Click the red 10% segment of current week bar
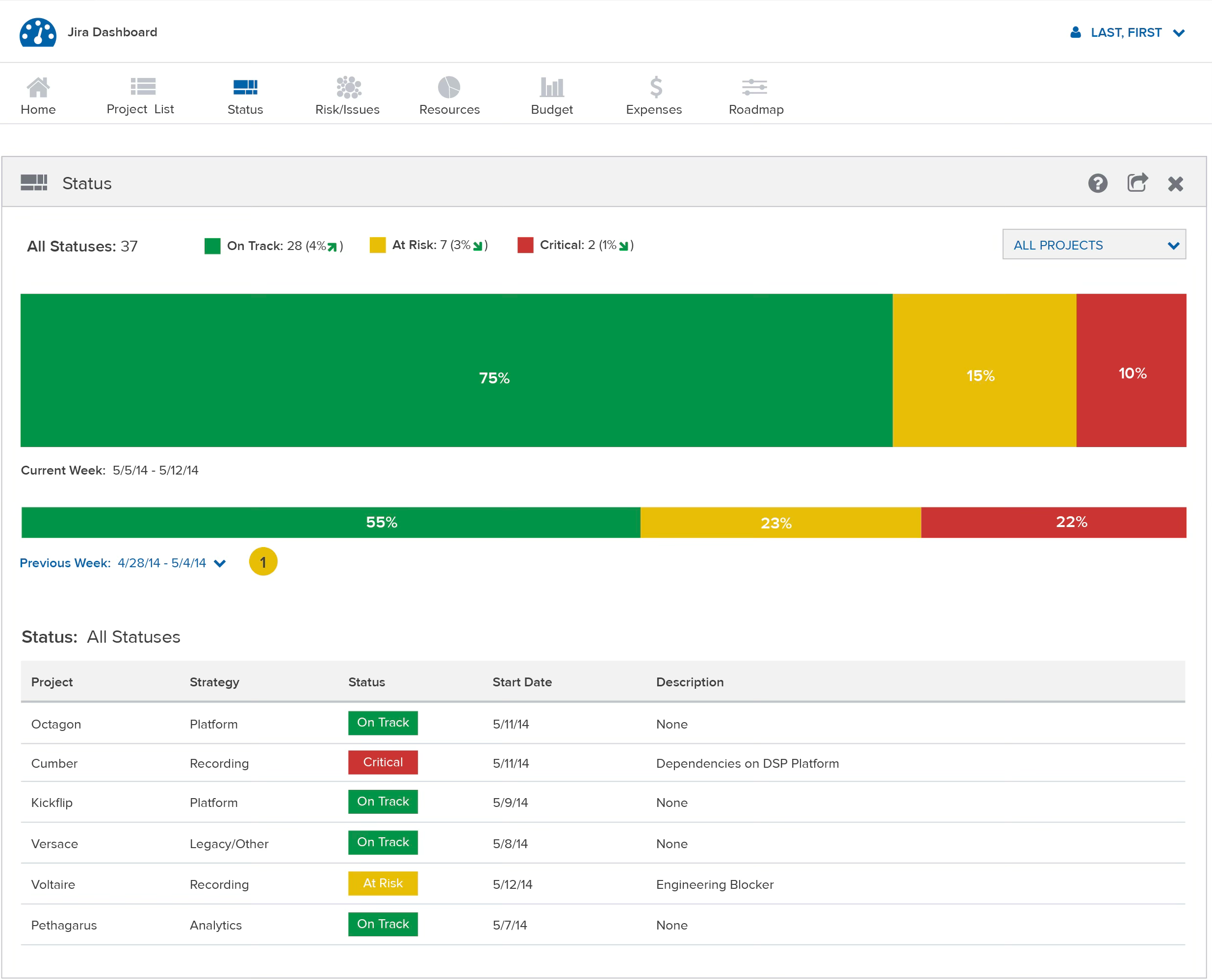The height and width of the screenshot is (980, 1212). 1131,371
